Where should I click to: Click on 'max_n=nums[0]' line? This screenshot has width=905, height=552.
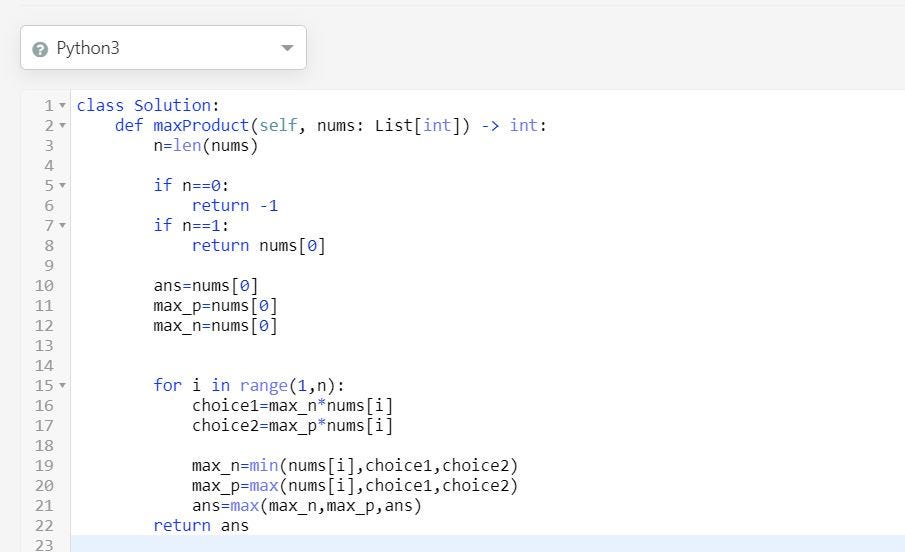[x=215, y=326]
